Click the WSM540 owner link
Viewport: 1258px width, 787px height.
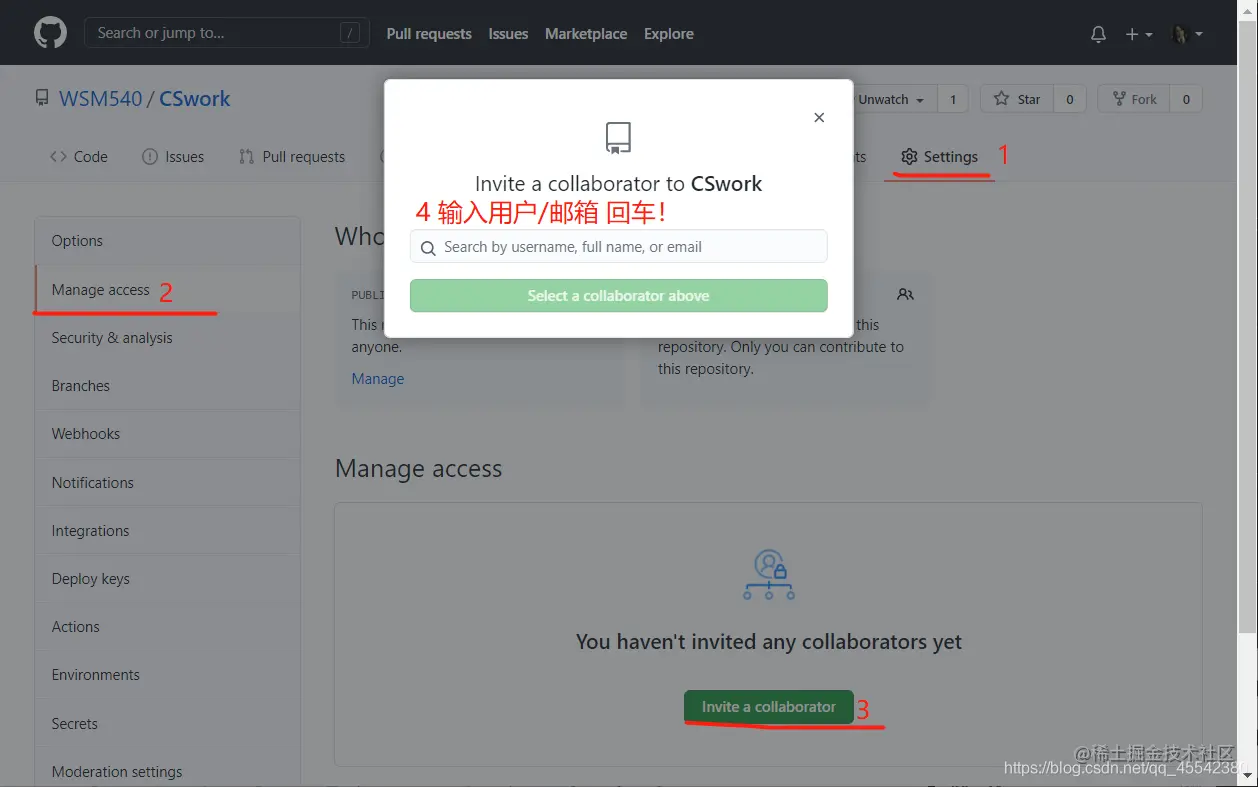tap(101, 99)
